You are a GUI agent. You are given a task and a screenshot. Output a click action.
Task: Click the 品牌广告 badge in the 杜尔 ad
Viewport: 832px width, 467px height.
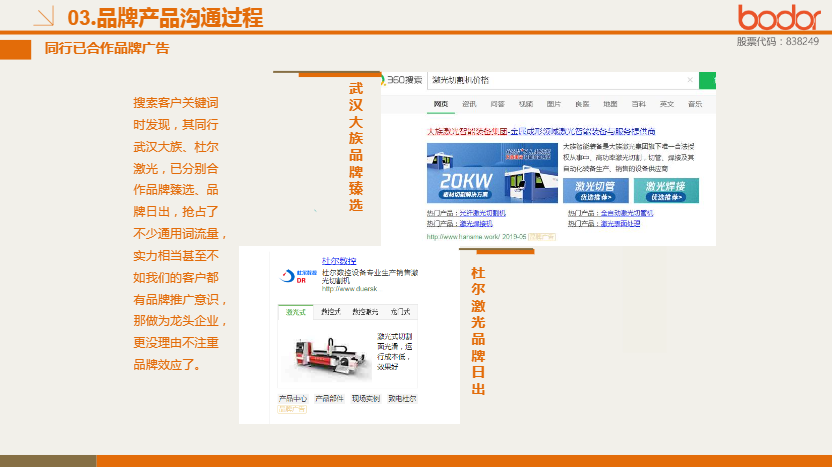click(292, 409)
